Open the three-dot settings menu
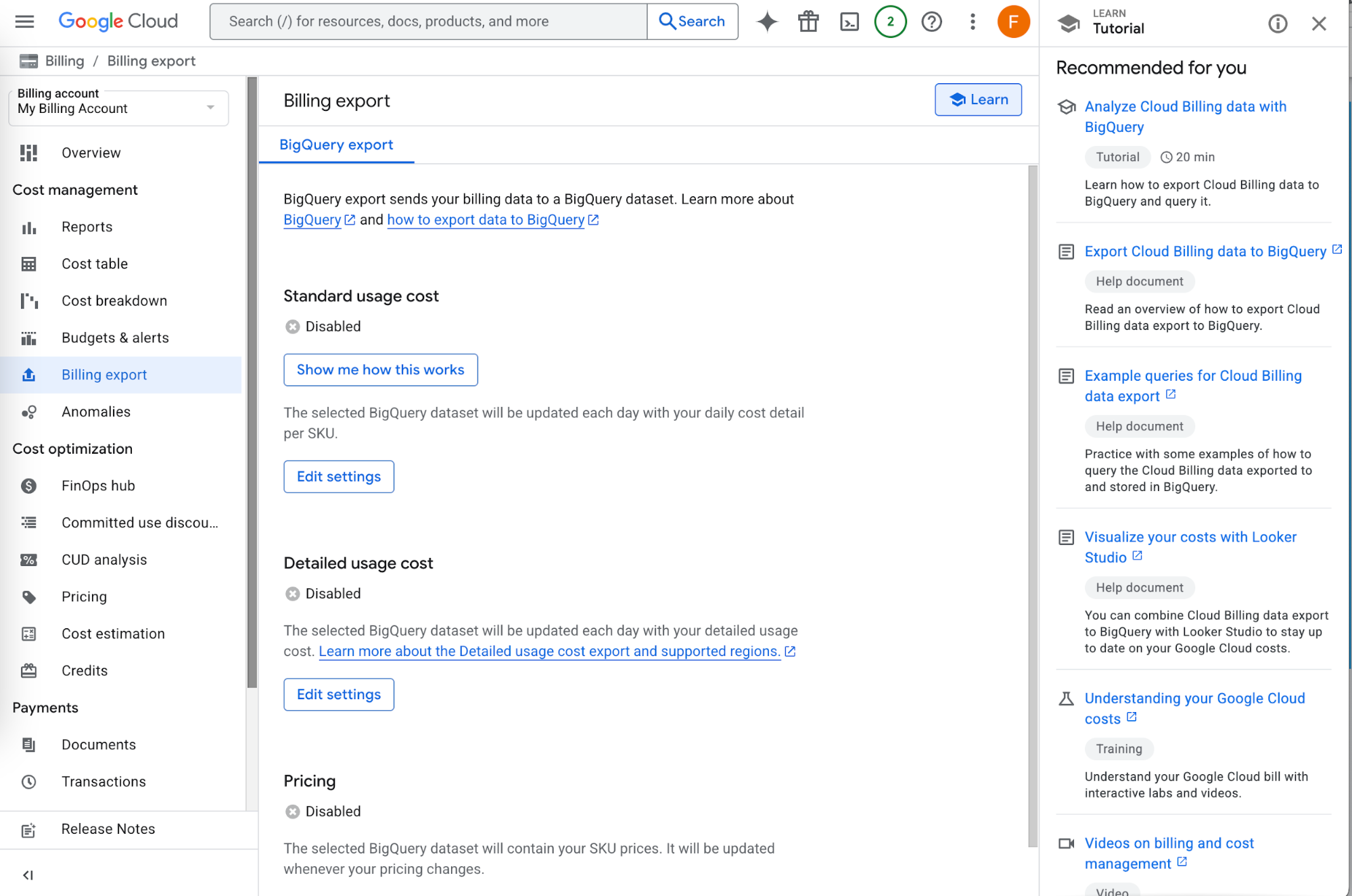This screenshot has width=1352, height=896. [973, 22]
